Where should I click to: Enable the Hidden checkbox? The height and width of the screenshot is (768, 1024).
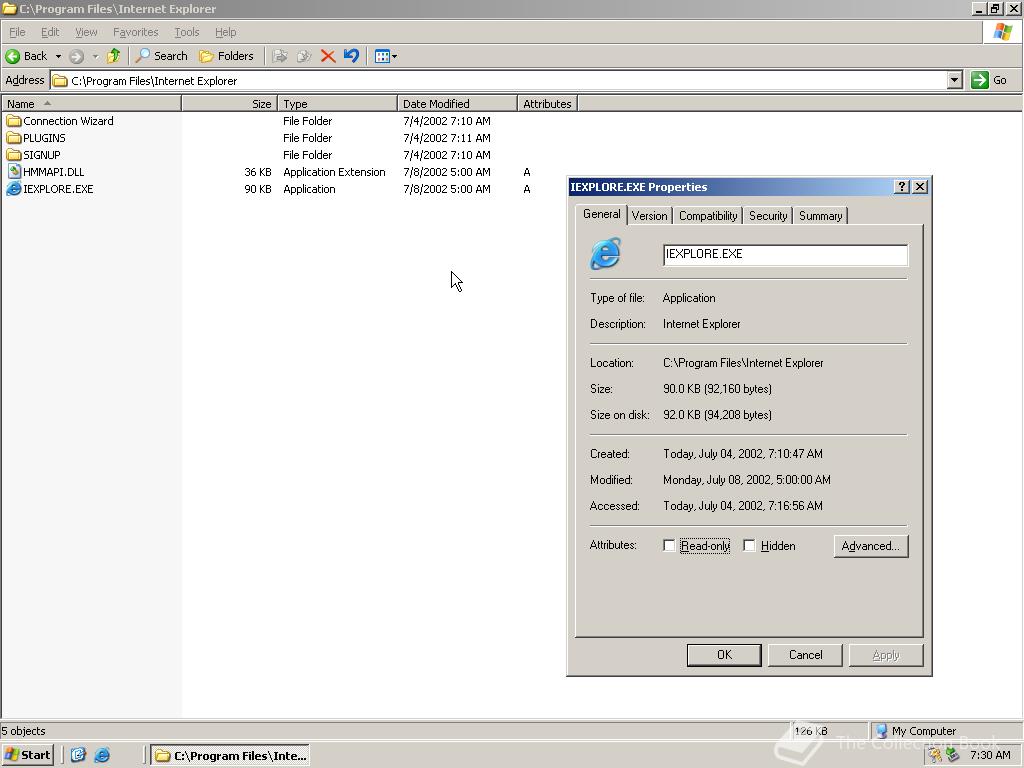[749, 545]
